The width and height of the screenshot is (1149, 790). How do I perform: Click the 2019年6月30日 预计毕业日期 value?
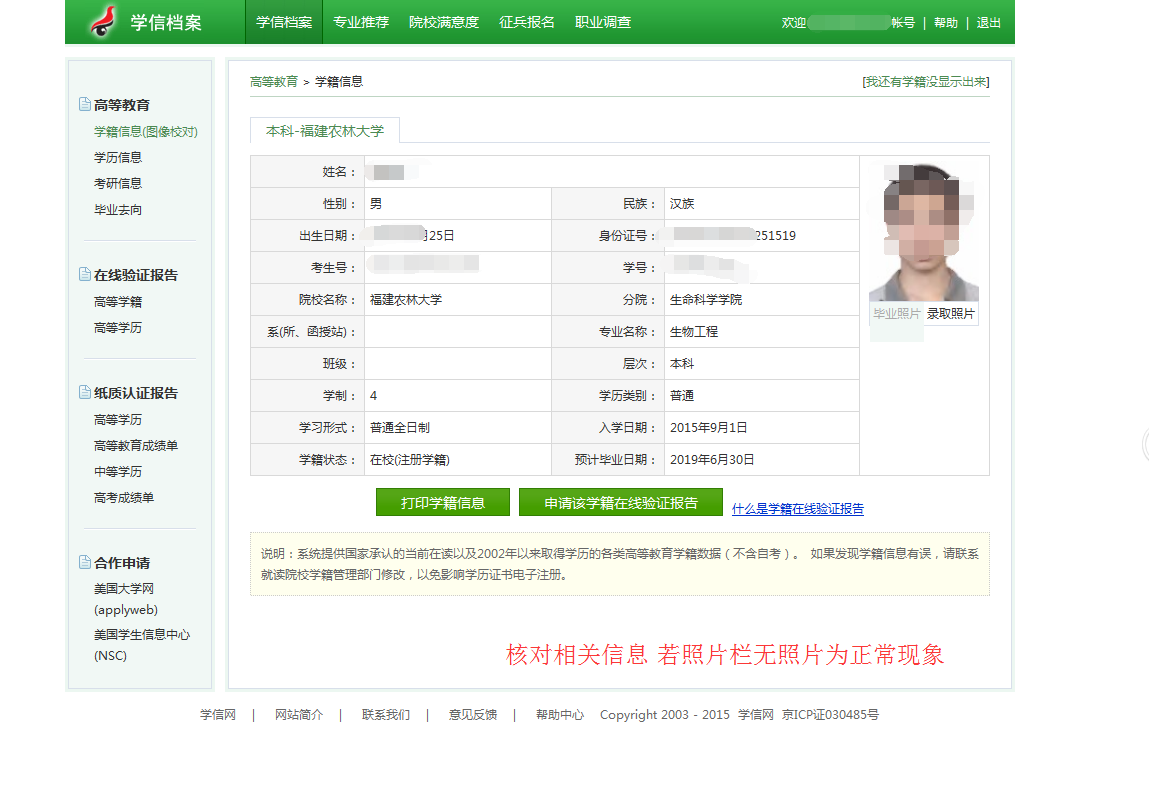pyautogui.click(x=712, y=459)
